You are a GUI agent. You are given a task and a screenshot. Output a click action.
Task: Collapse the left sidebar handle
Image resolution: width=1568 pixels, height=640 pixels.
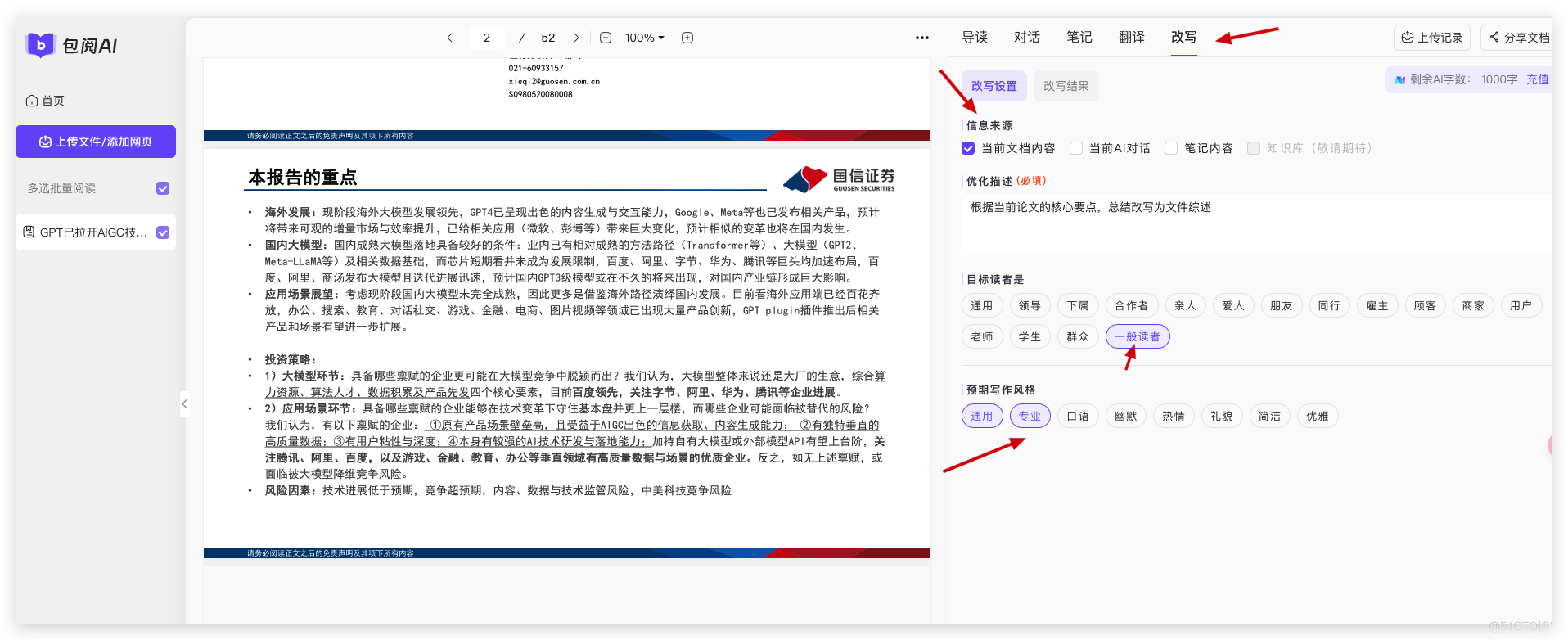[x=185, y=403]
